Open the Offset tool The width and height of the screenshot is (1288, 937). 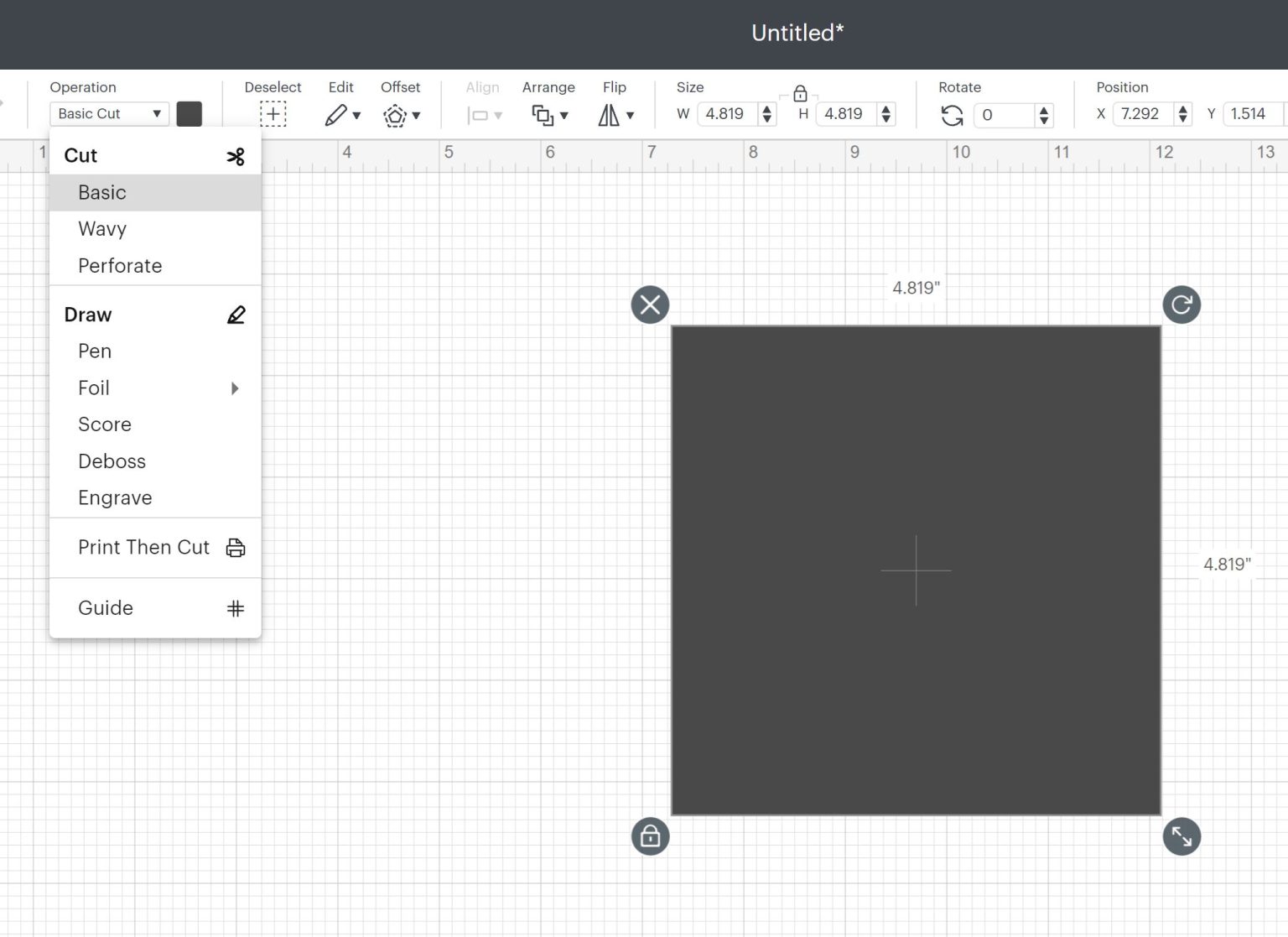pyautogui.click(x=395, y=115)
